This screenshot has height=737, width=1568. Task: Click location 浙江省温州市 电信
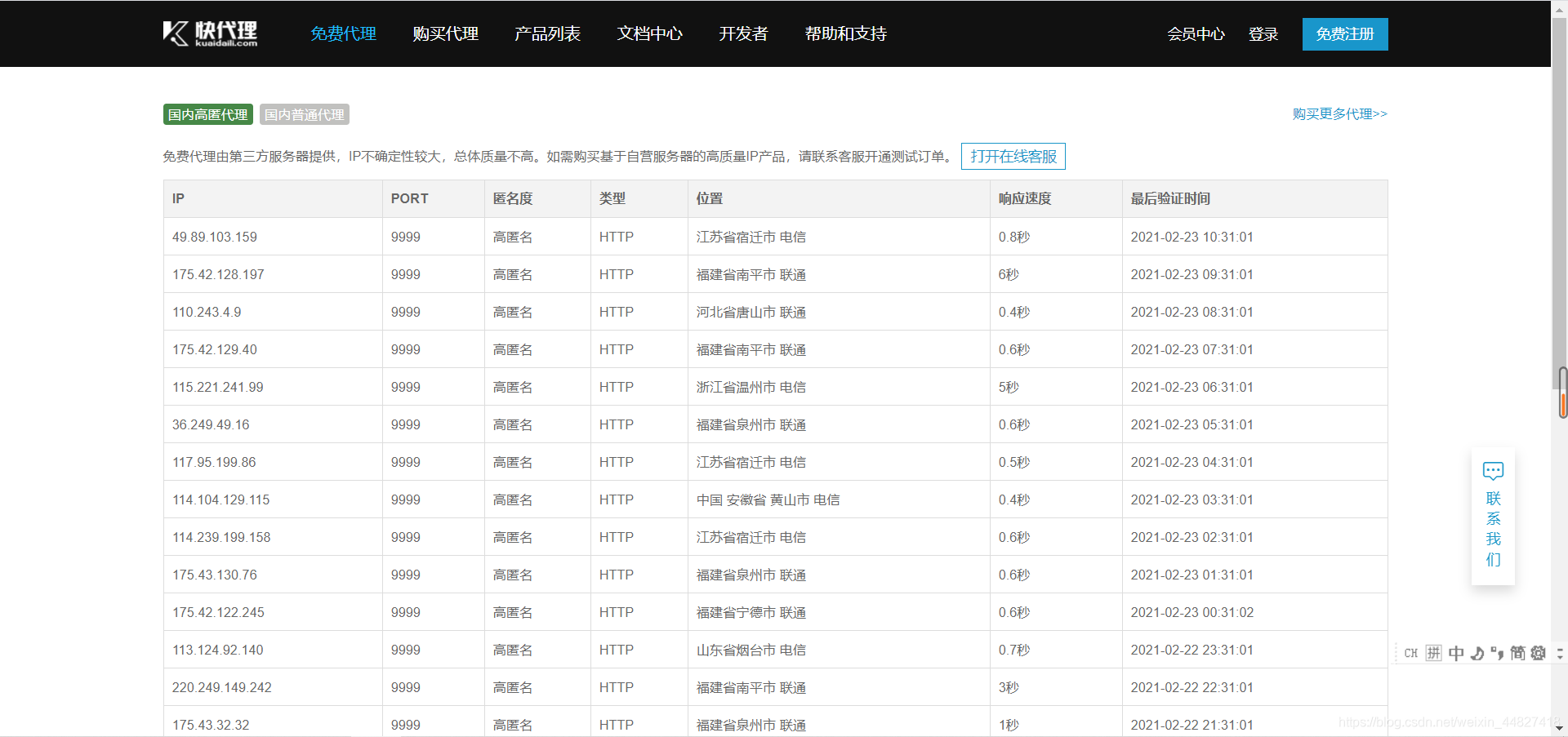click(x=751, y=387)
